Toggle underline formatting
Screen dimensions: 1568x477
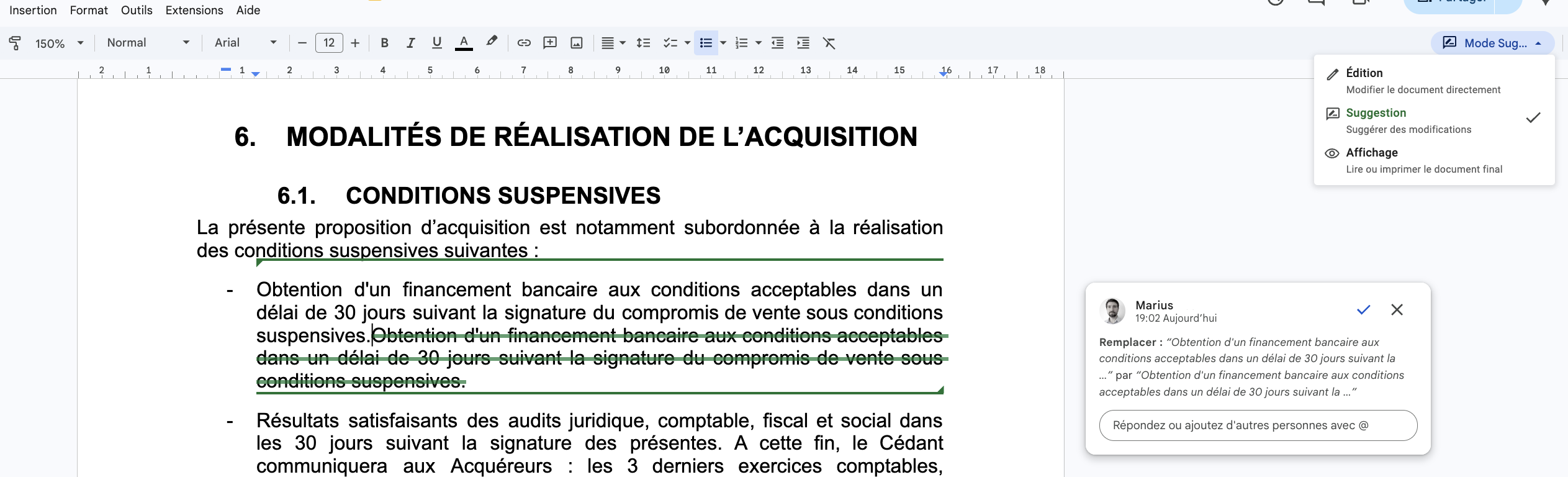coord(437,43)
